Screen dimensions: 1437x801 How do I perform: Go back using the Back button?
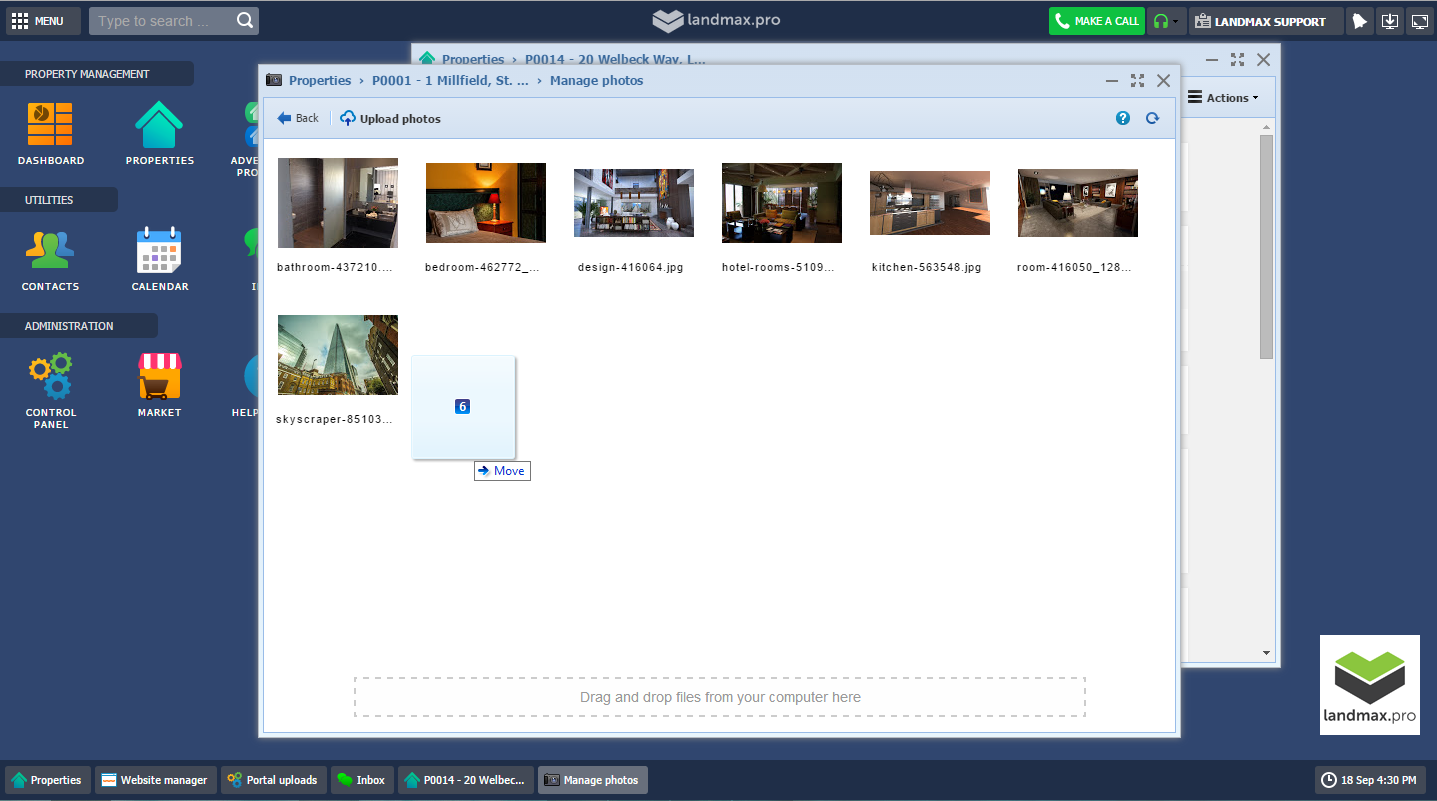tap(298, 118)
